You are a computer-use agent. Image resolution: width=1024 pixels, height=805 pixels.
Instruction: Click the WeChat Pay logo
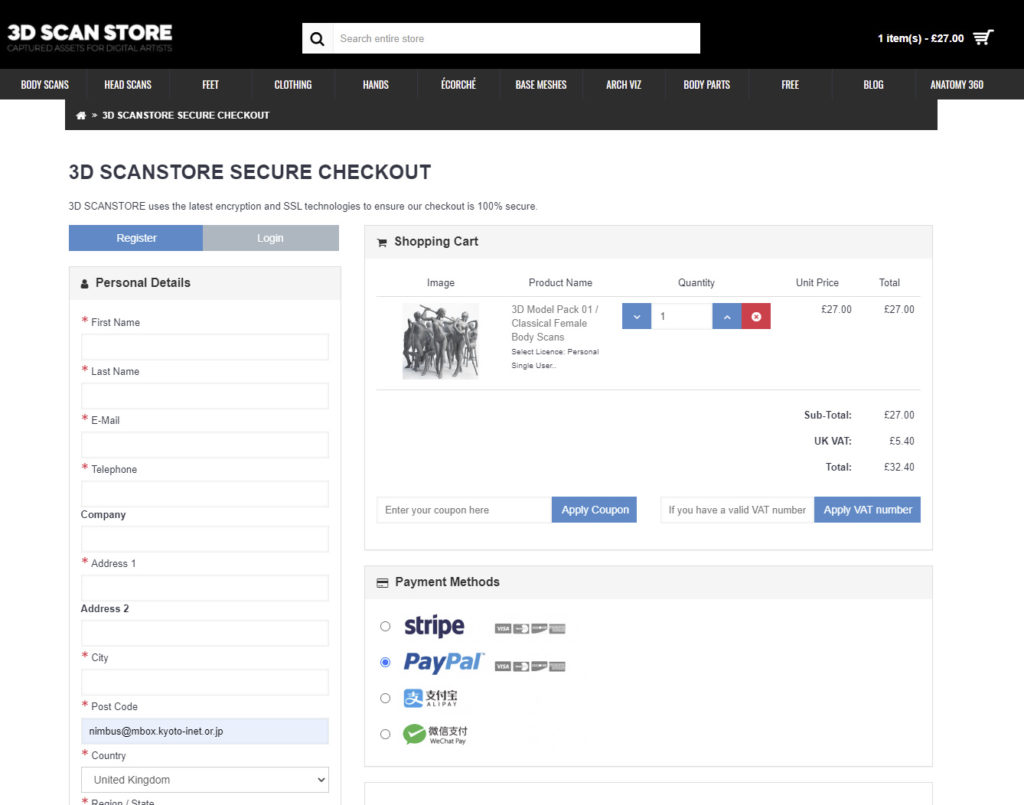(x=435, y=734)
